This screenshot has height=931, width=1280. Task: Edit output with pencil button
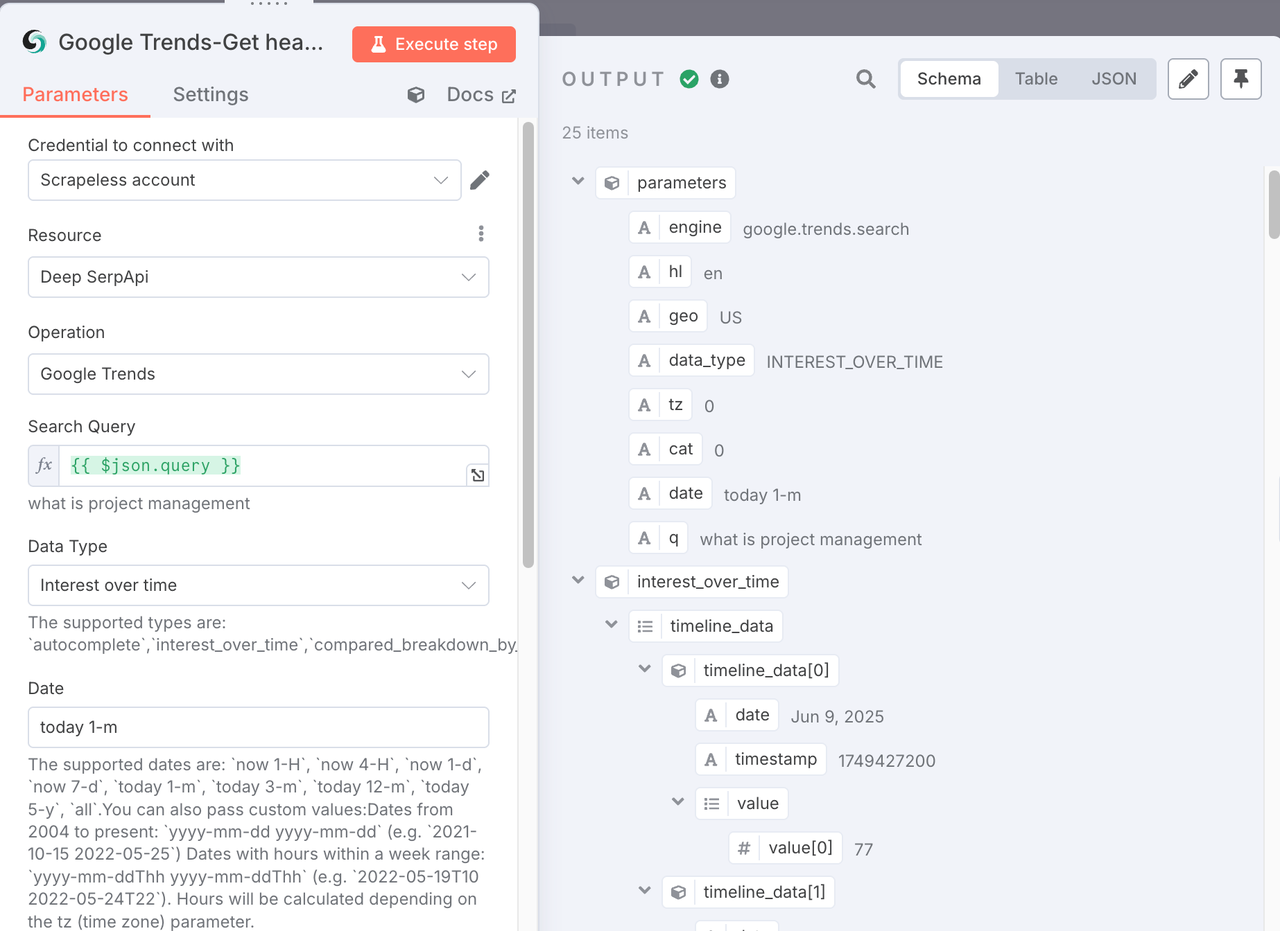pos(1188,79)
